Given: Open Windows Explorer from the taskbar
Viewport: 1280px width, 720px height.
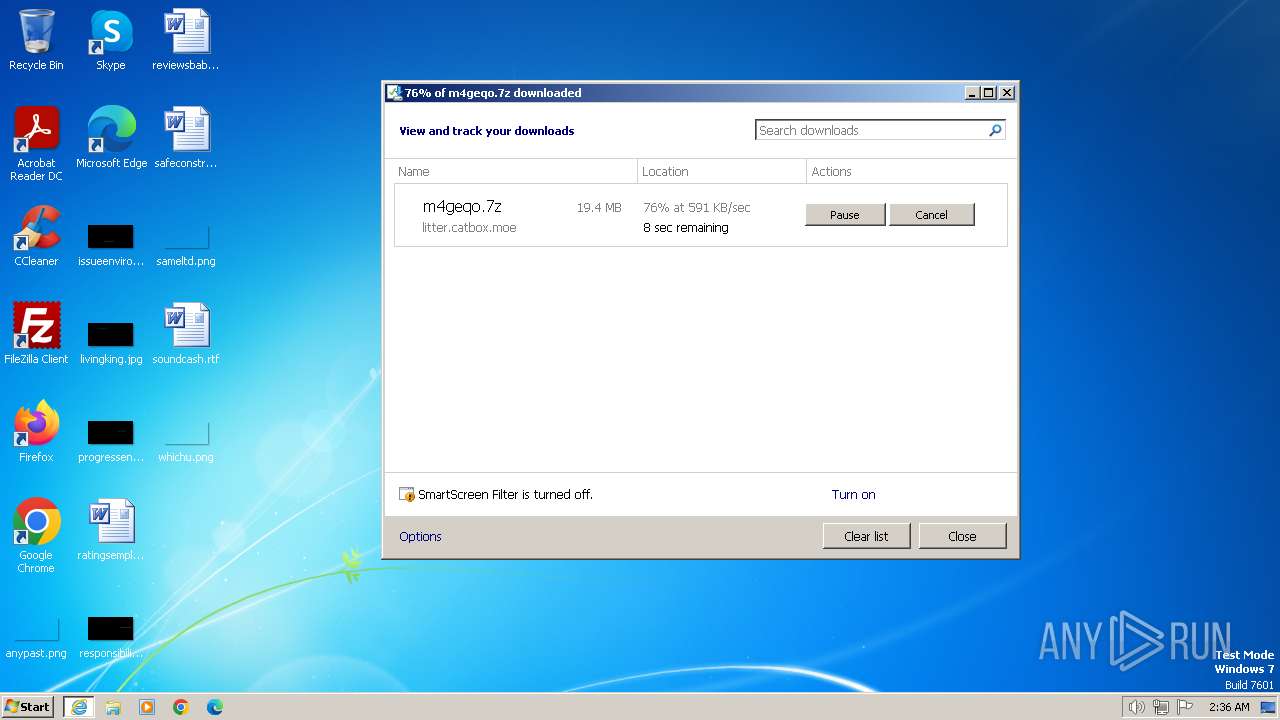Looking at the screenshot, I should [113, 707].
